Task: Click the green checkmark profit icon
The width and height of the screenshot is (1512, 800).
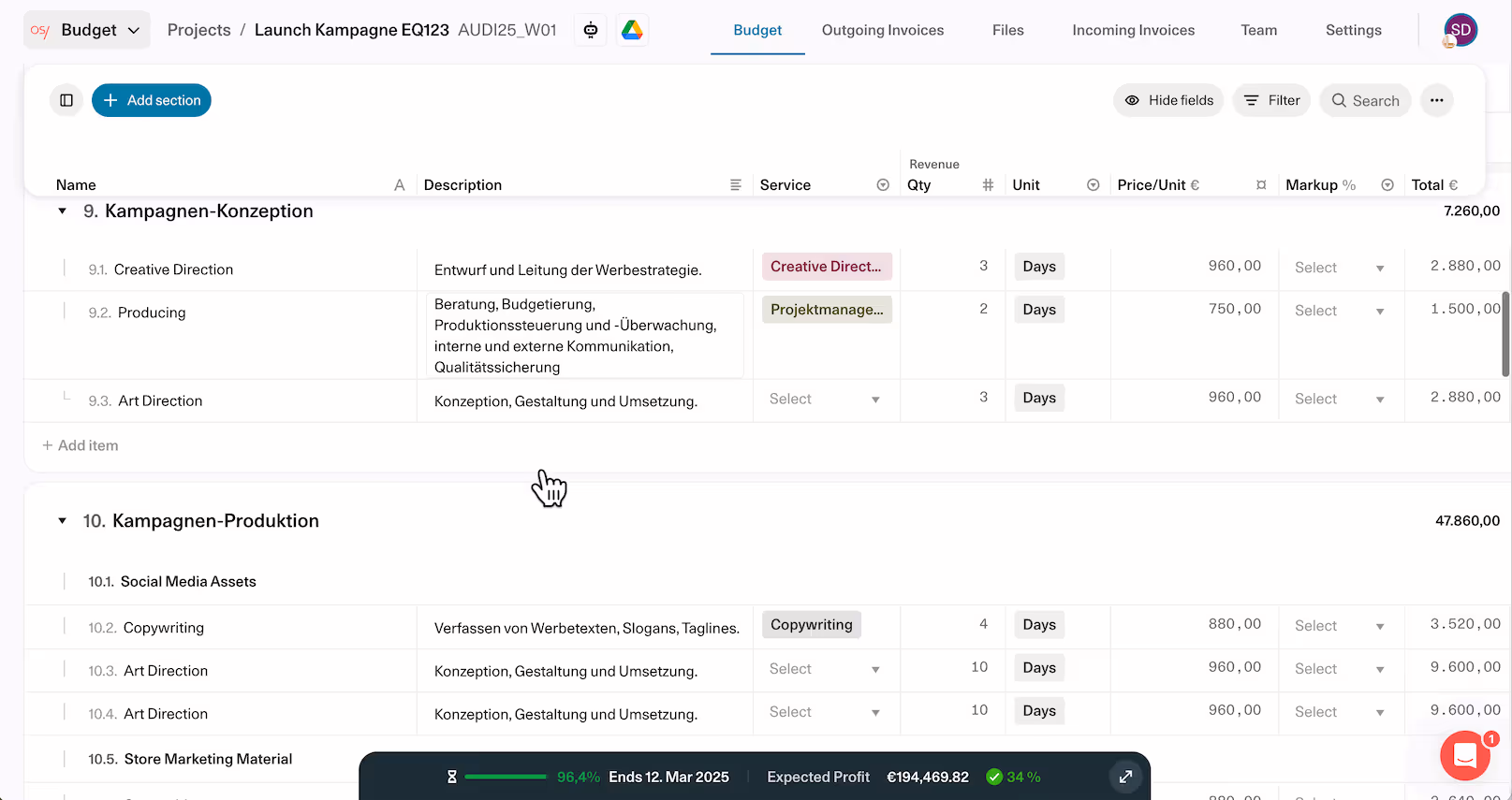Action: (994, 777)
